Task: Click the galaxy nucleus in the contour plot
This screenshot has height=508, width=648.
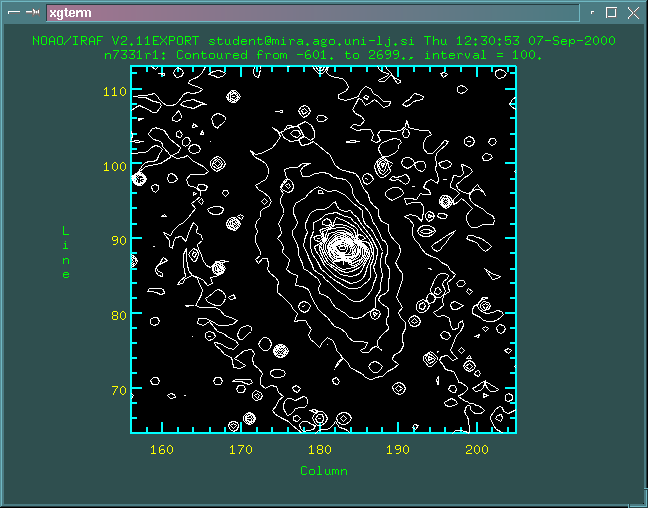Action: pyautogui.click(x=343, y=248)
